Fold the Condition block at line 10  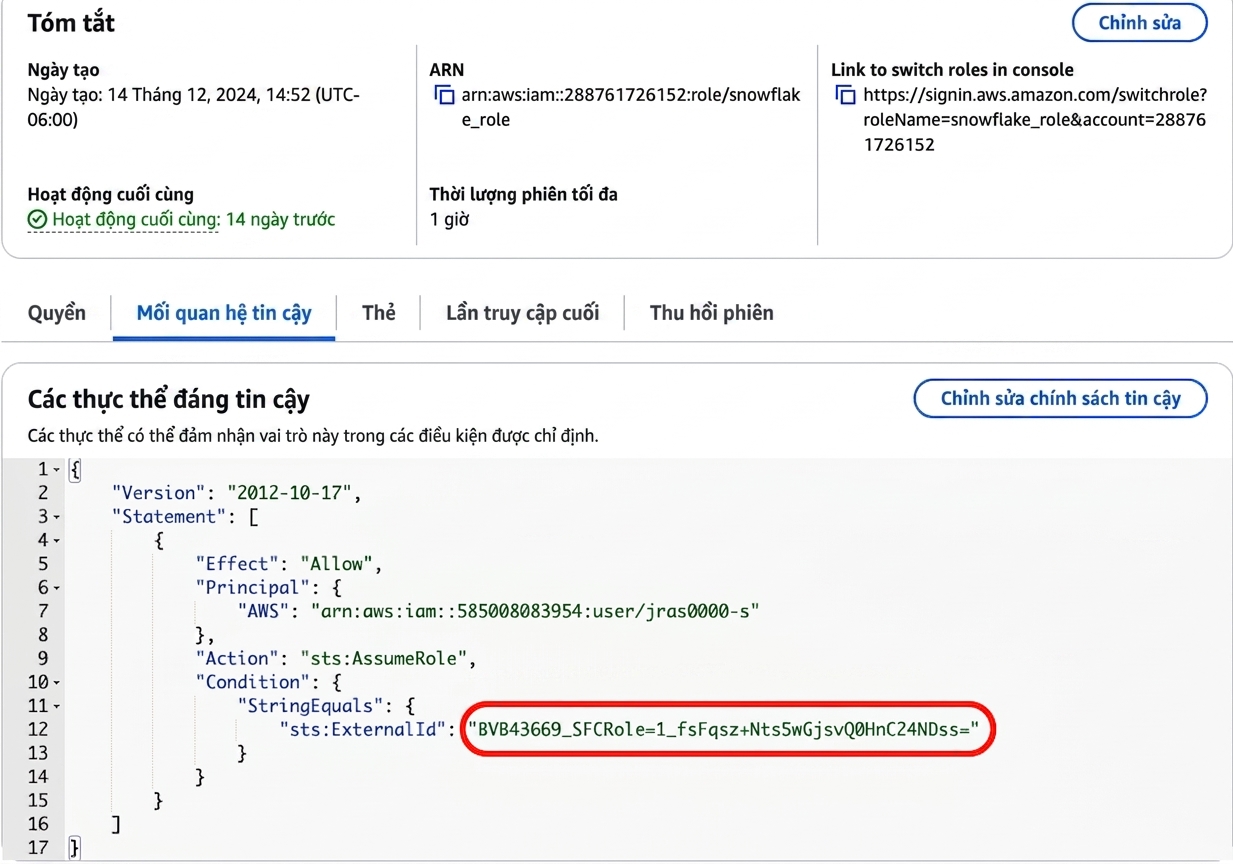click(x=56, y=683)
